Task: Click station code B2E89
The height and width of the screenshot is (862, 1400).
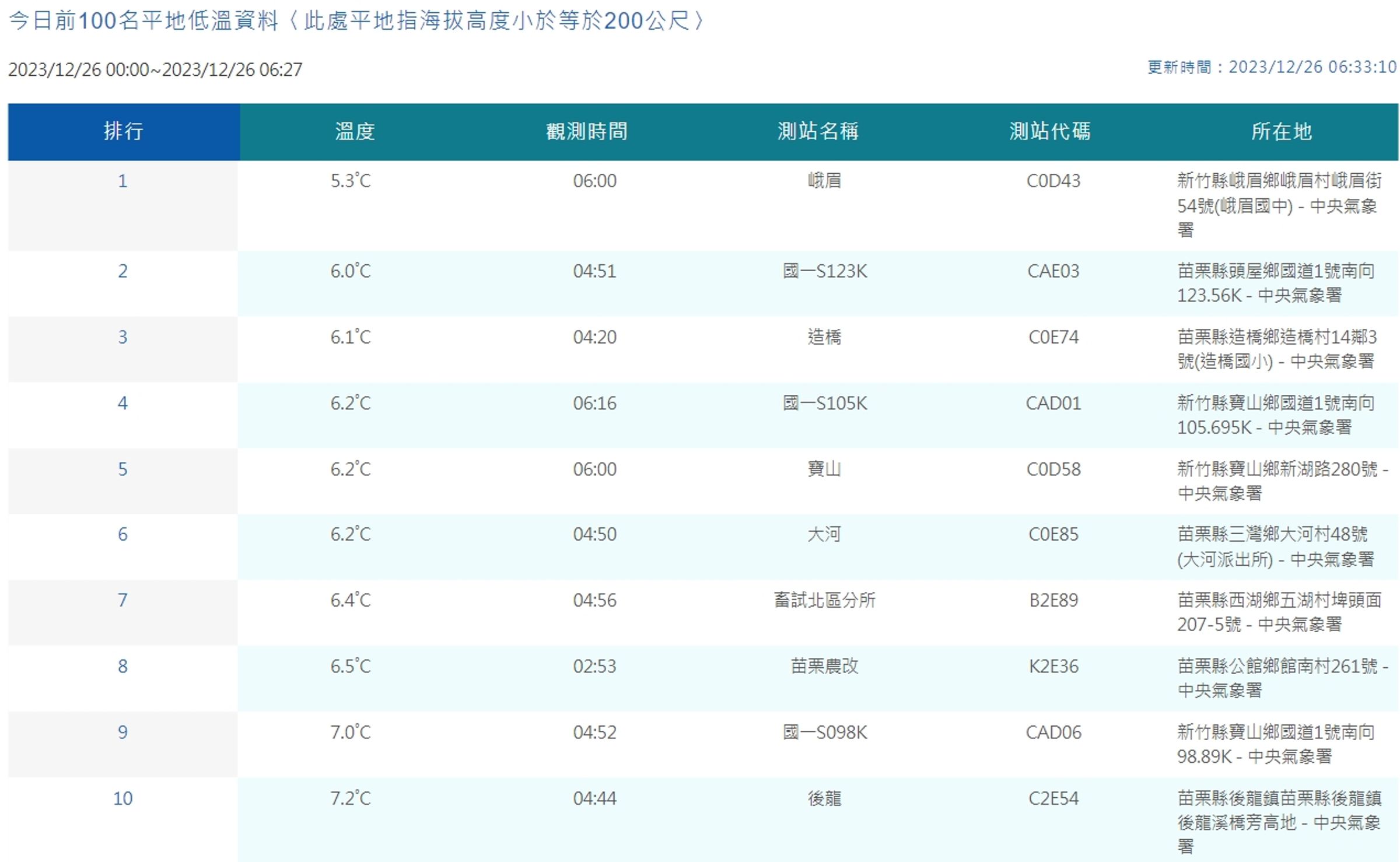Action: coord(1053,600)
